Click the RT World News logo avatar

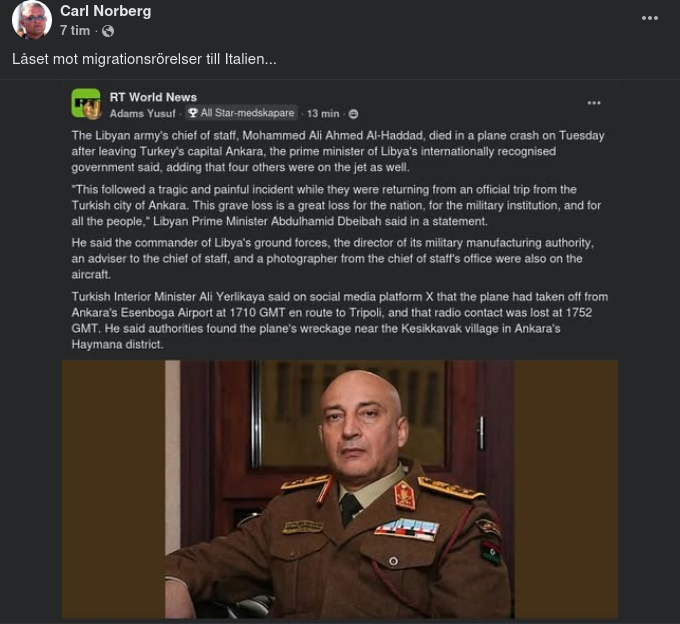tap(86, 104)
